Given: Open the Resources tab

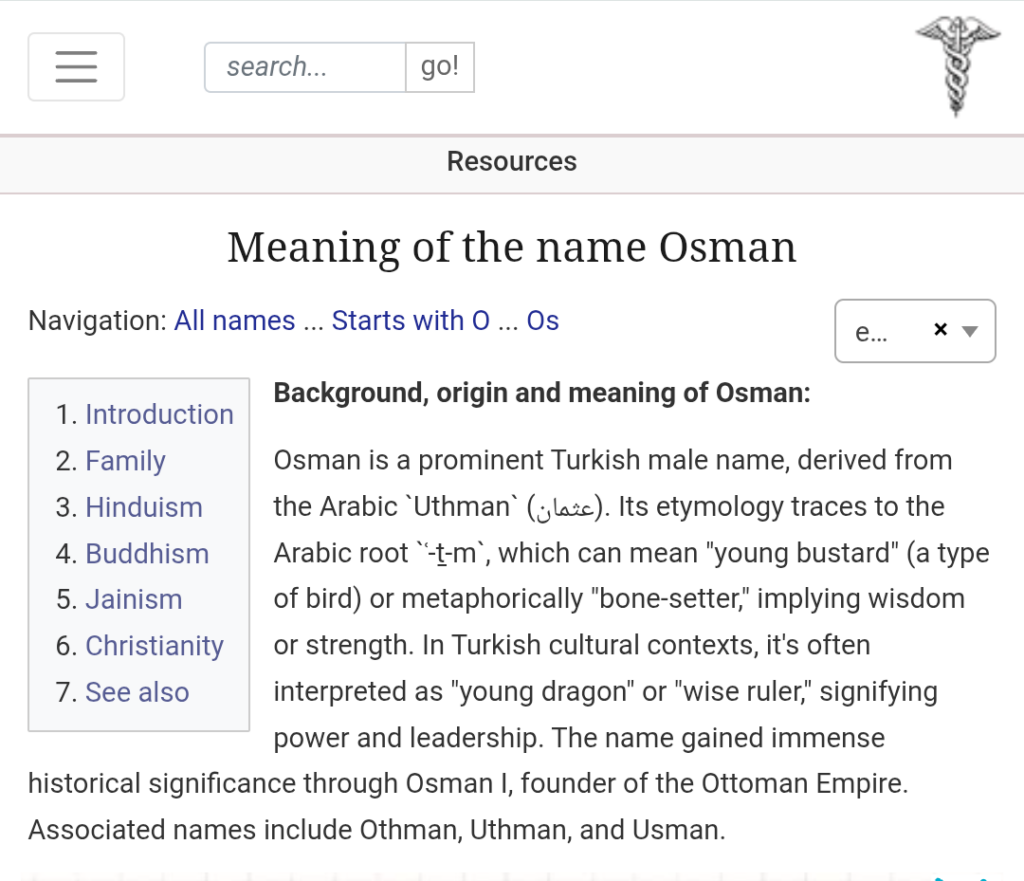Looking at the screenshot, I should [511, 162].
